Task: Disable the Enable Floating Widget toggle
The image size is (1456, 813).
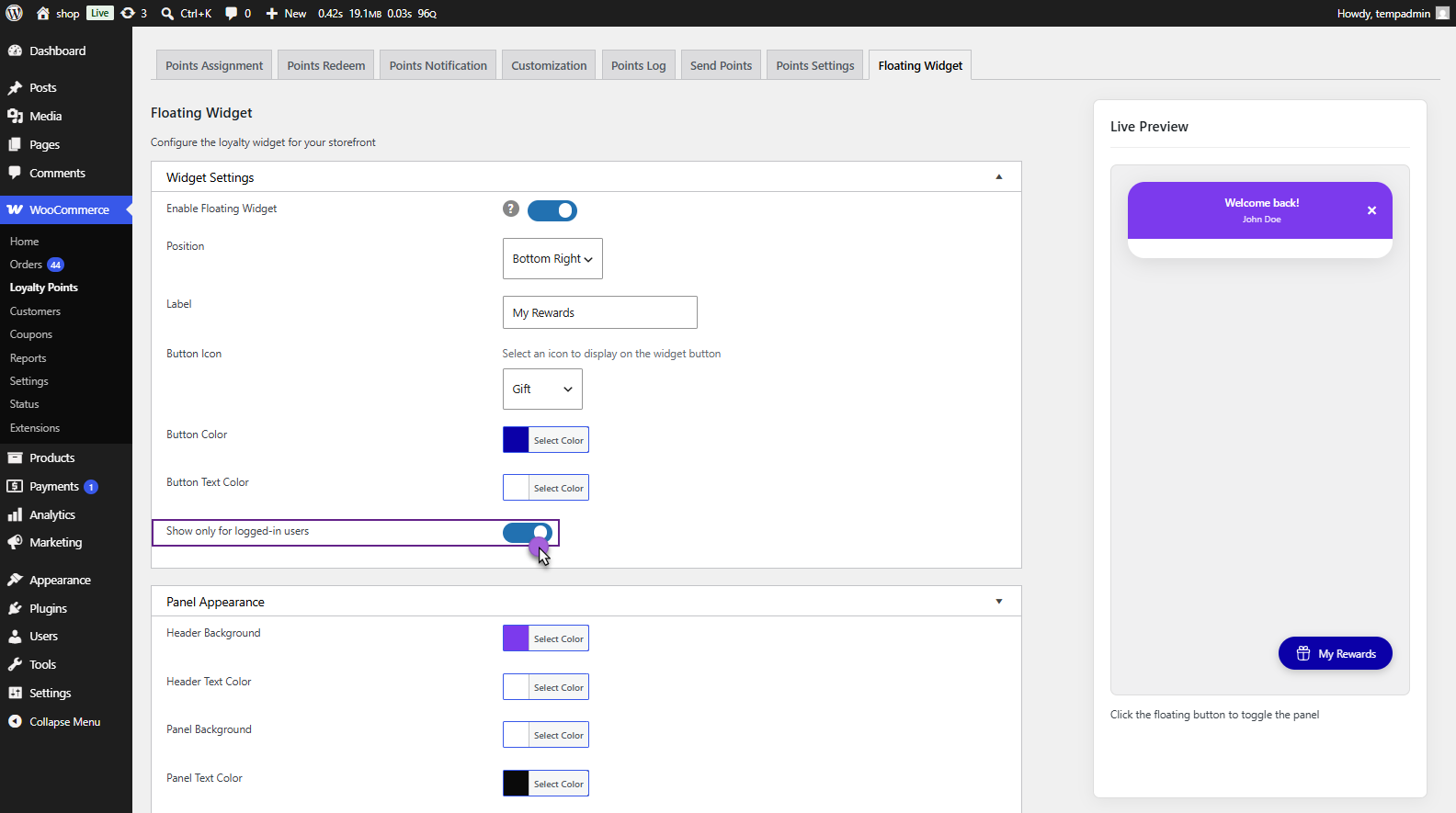Action: click(x=552, y=210)
